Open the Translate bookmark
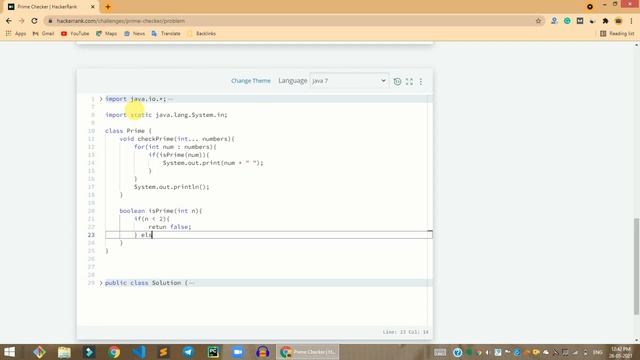Screen dimensions: 640x360 [x=166, y=33]
